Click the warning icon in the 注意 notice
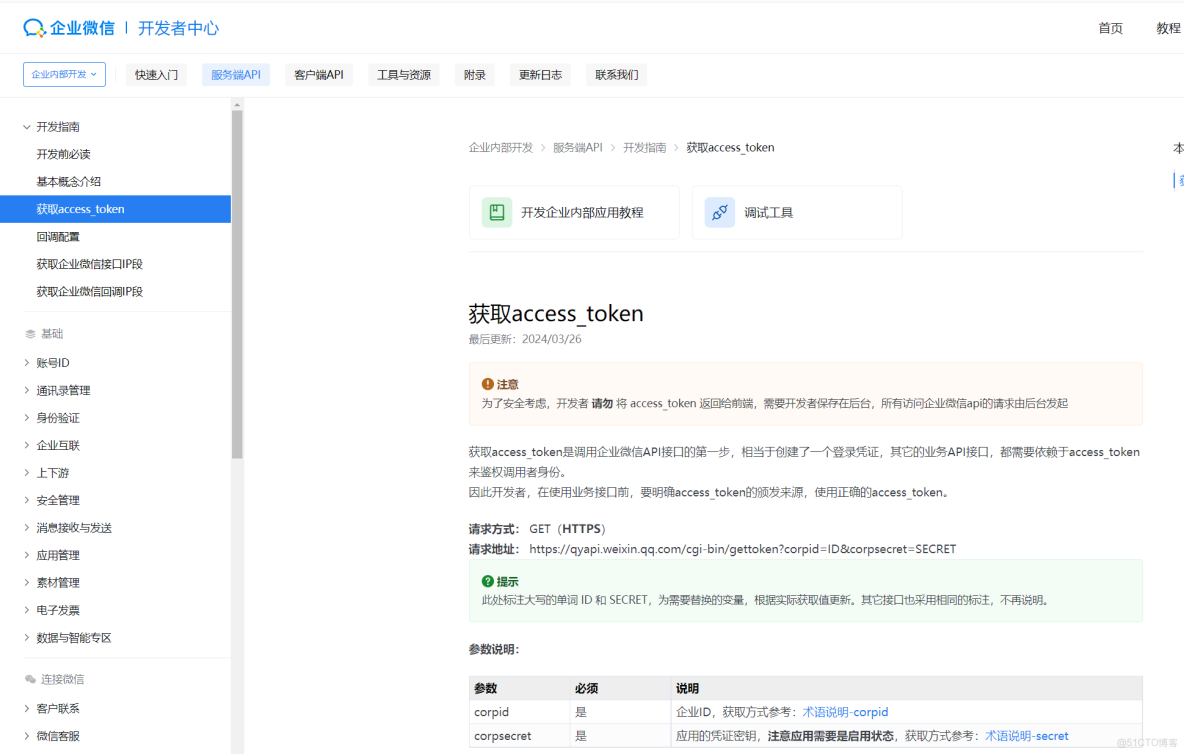 click(x=487, y=383)
